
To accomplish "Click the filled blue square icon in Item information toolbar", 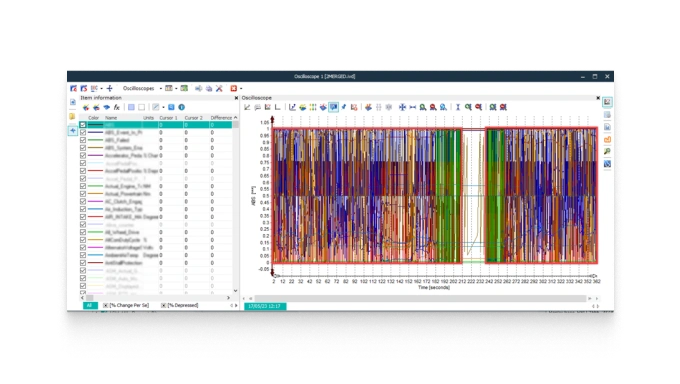I will click(131, 107).
